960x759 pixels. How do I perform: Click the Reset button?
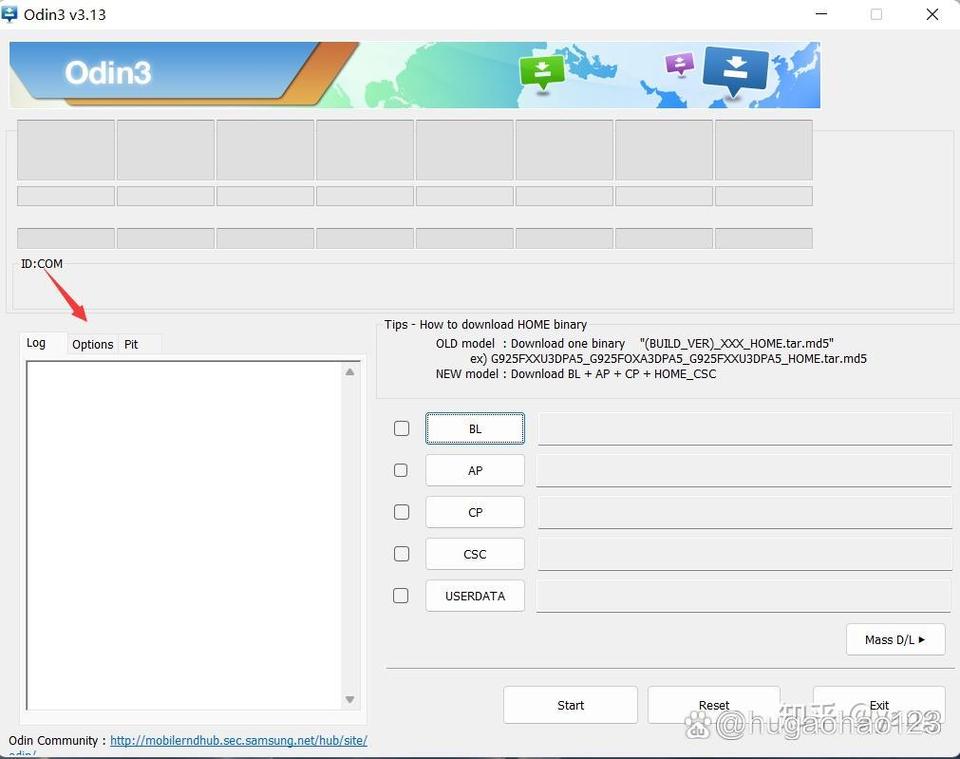click(714, 705)
